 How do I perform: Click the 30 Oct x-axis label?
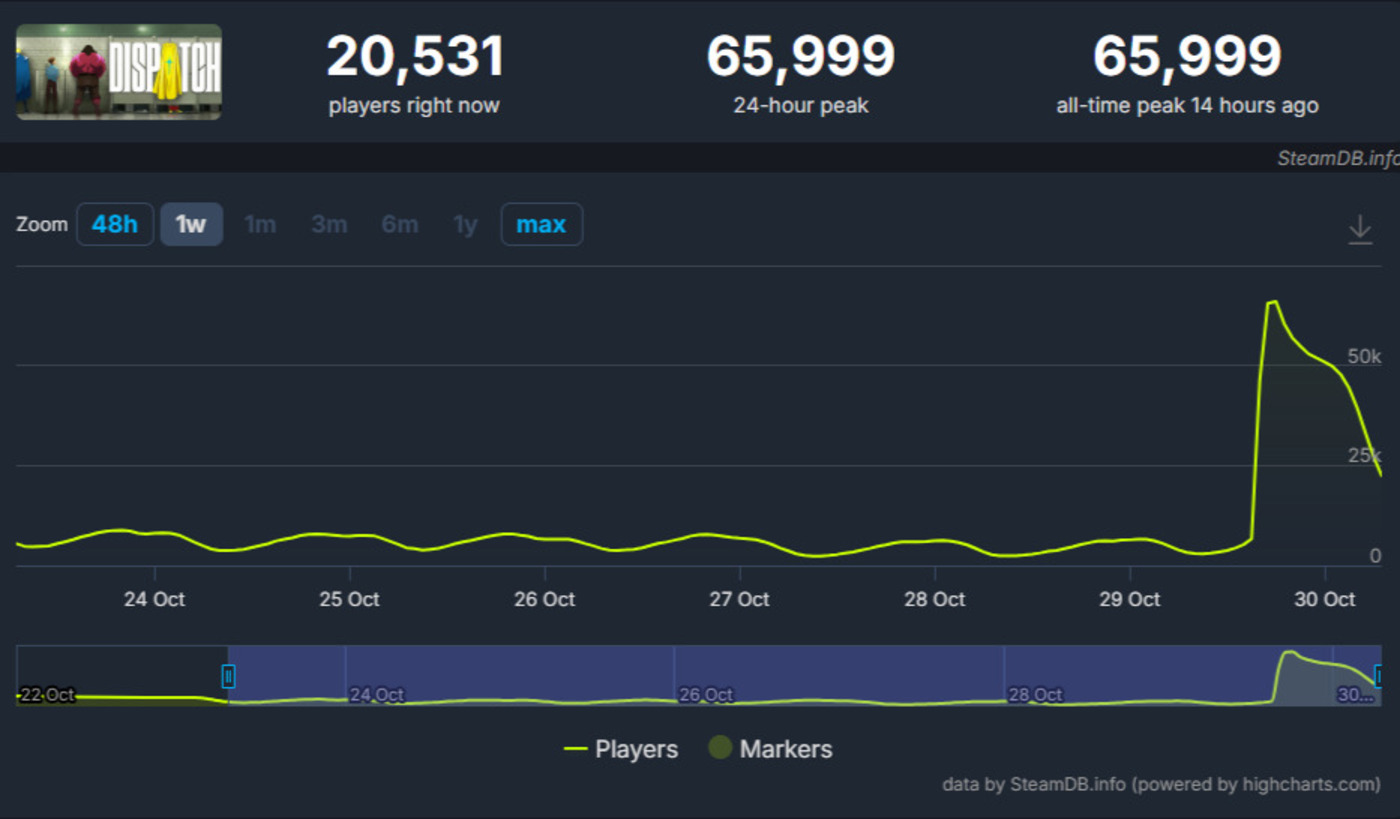(1325, 599)
